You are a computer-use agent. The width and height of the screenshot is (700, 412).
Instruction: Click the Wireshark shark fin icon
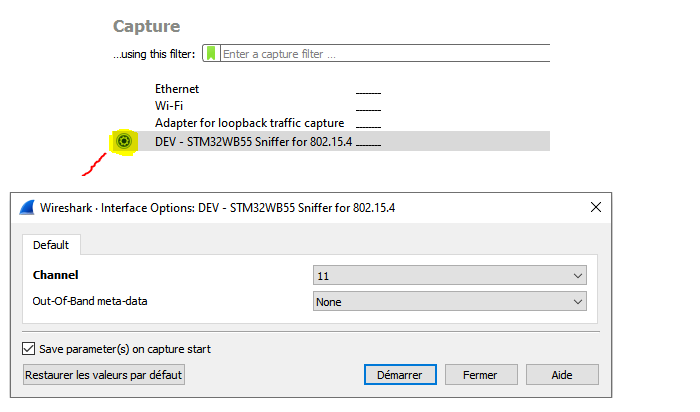coord(27,208)
